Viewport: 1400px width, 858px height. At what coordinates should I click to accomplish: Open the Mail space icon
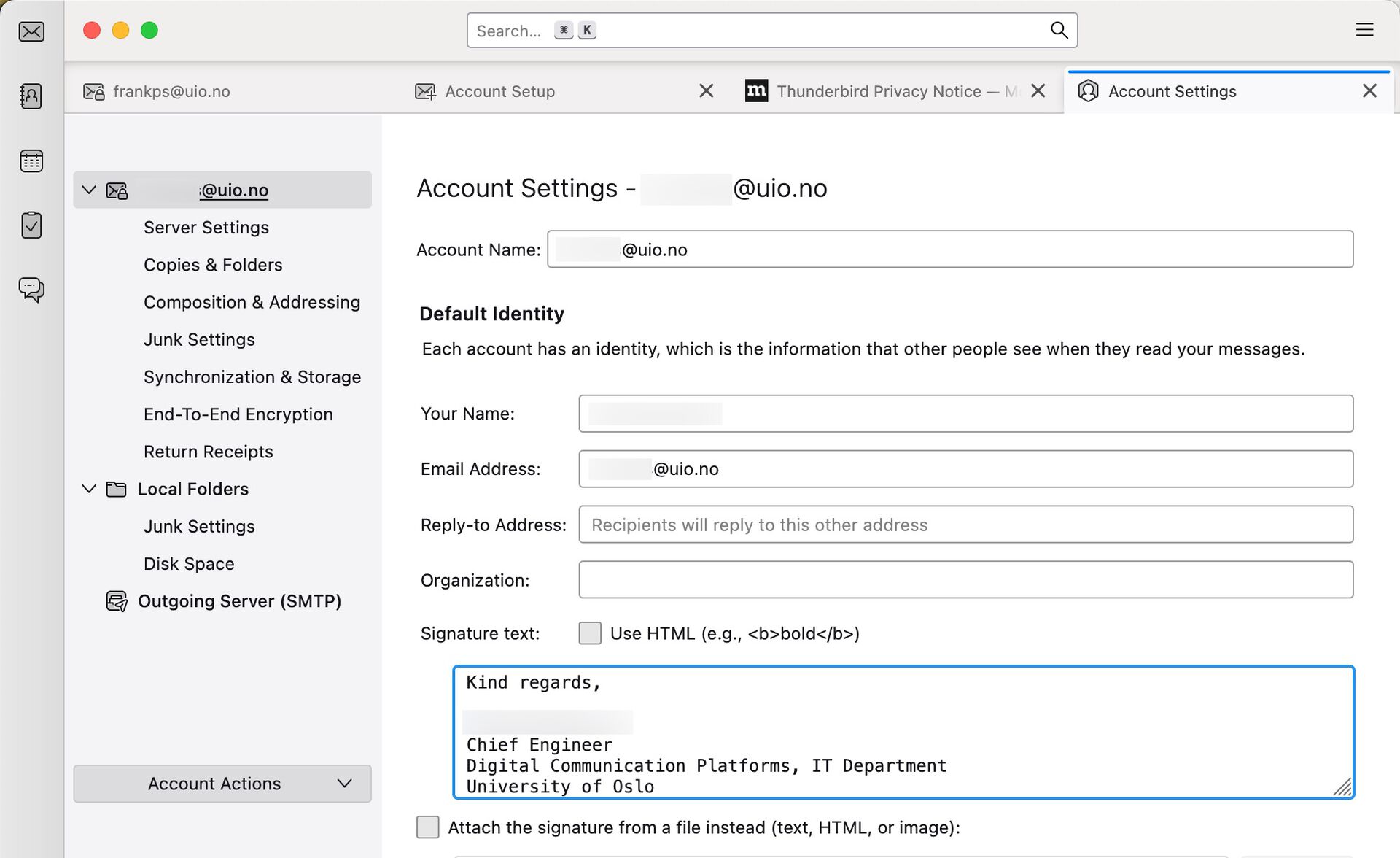31,31
